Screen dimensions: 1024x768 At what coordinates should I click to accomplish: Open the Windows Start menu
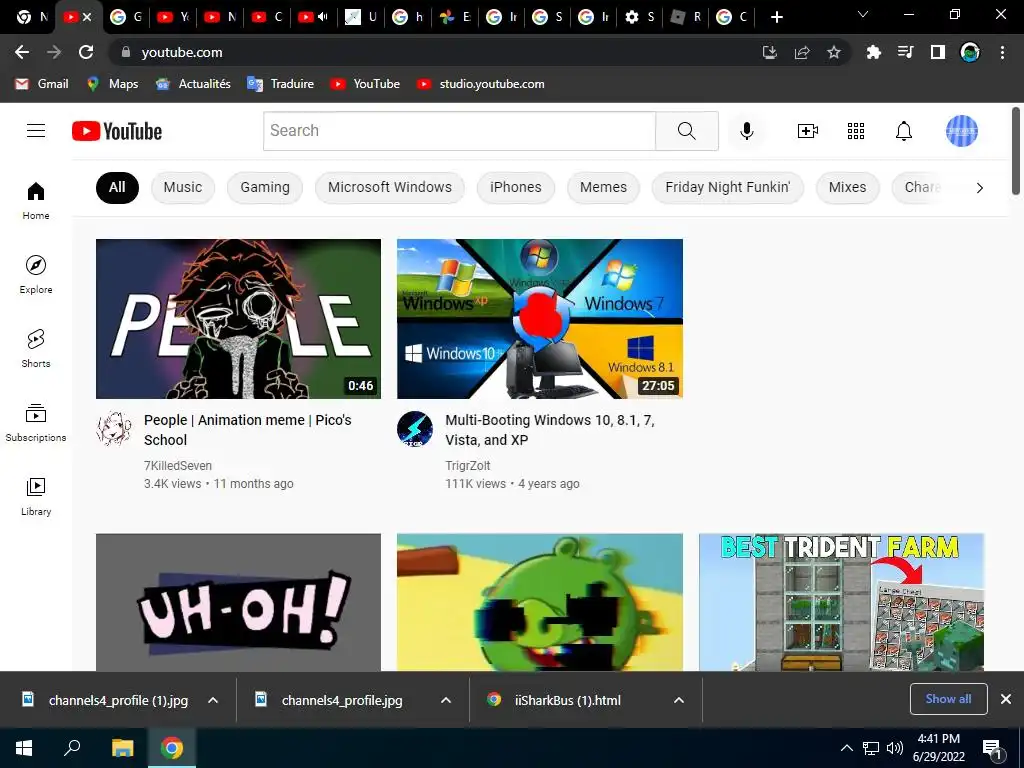point(24,748)
